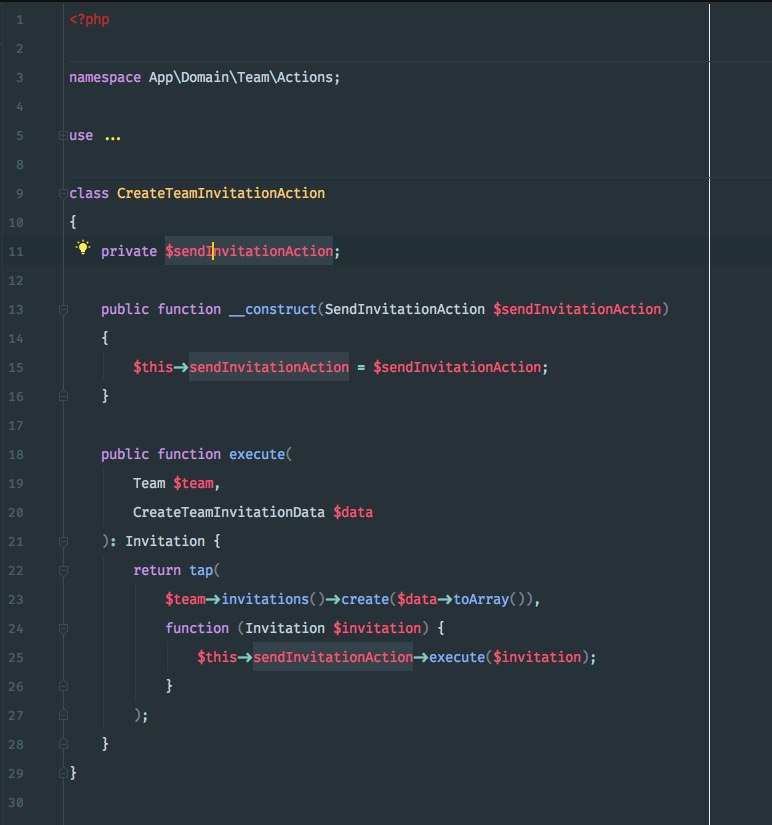
Task: Click the fold end marker on line 27
Action: click(x=63, y=715)
